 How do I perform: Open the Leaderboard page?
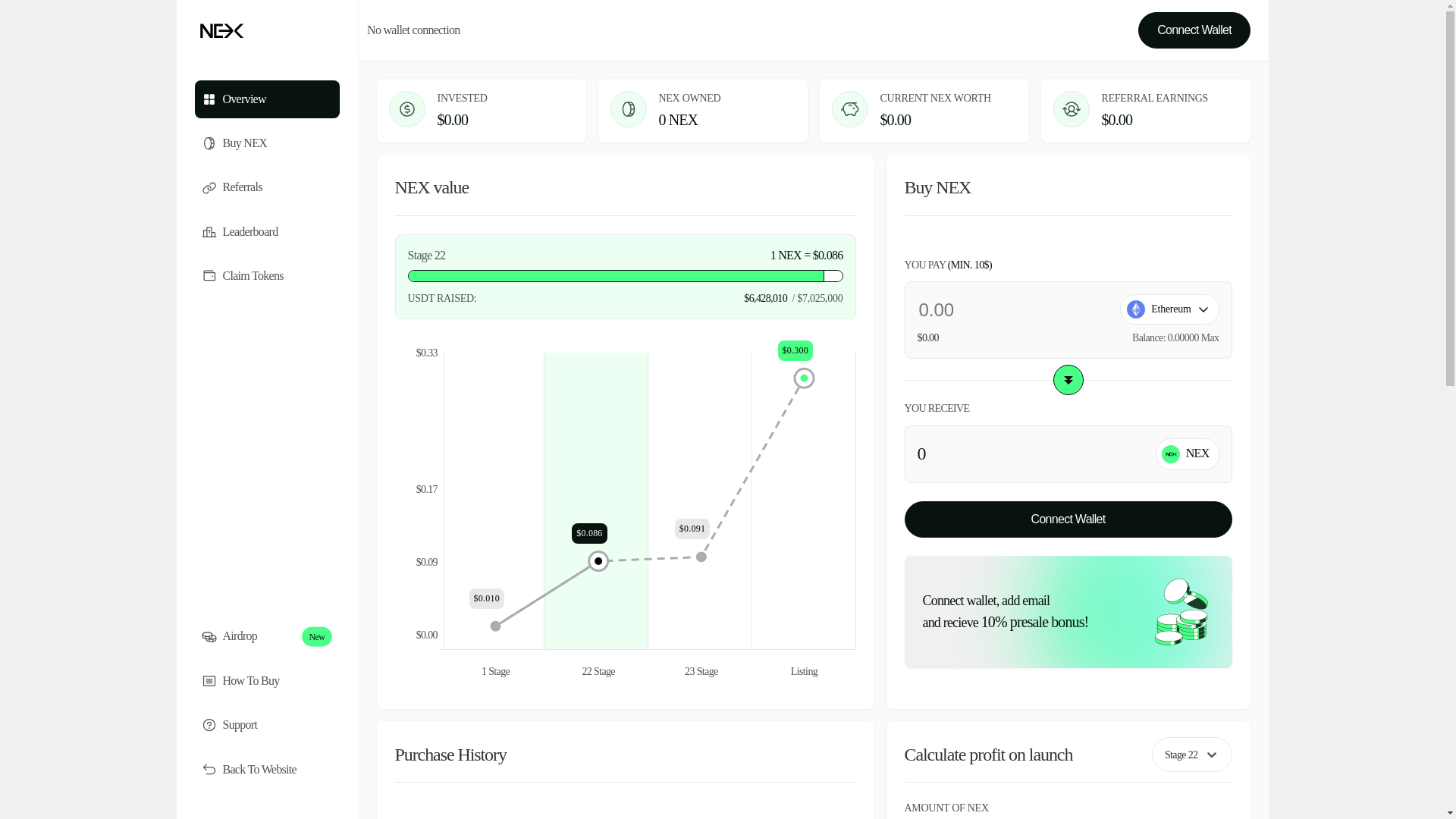pos(267,232)
